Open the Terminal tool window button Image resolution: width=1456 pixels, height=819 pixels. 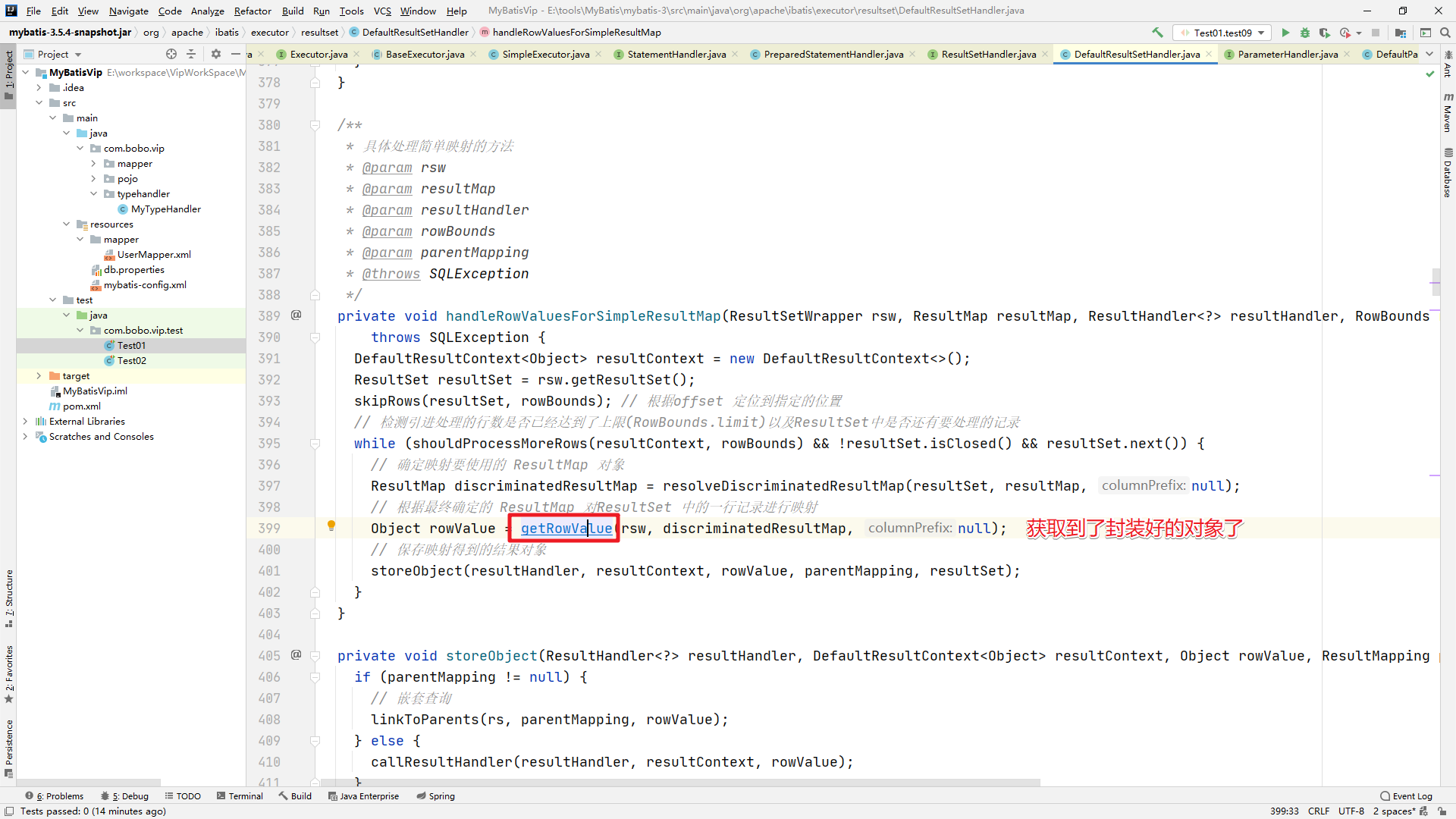tap(240, 796)
